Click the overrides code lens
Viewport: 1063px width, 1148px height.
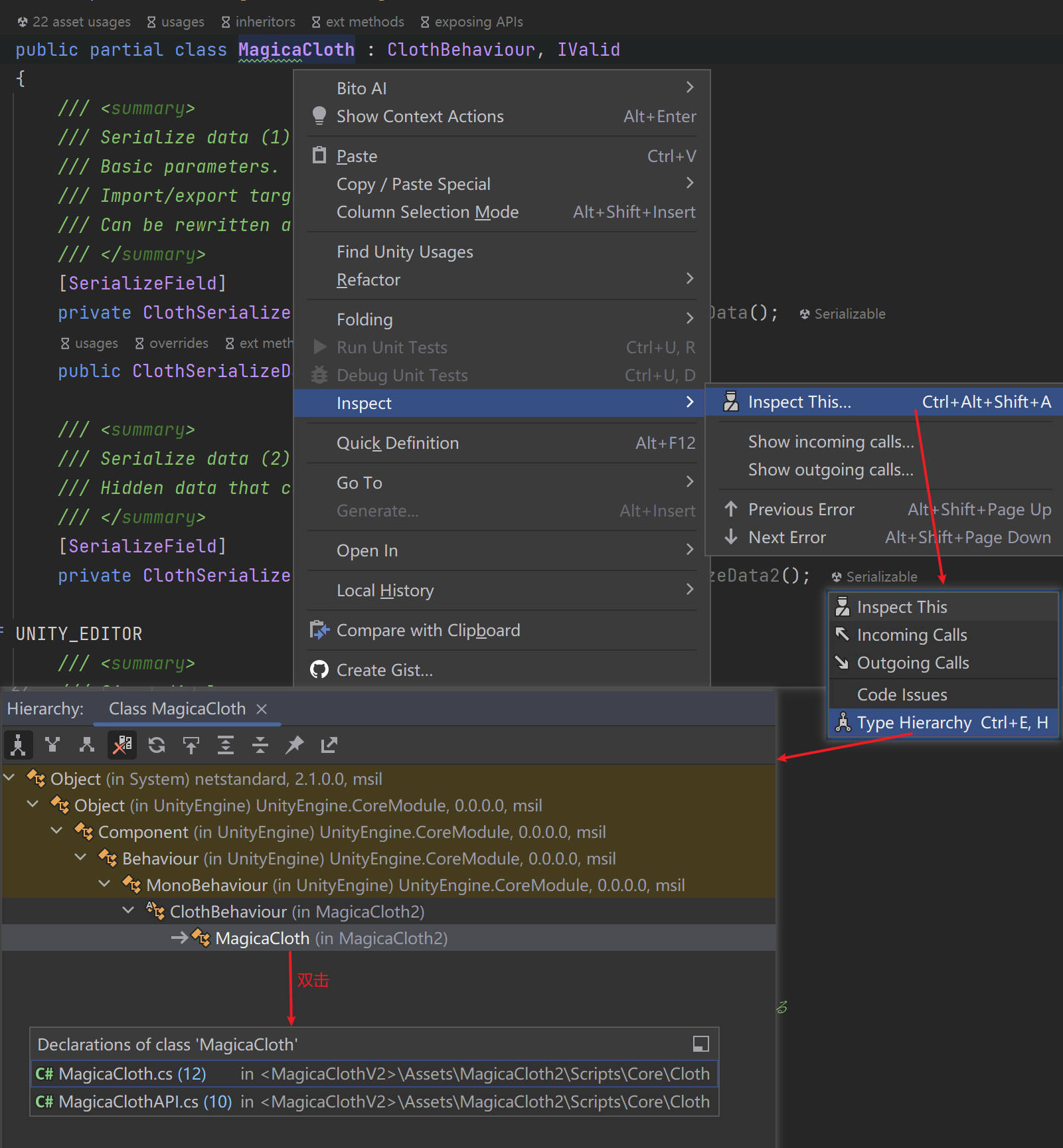tap(171, 343)
